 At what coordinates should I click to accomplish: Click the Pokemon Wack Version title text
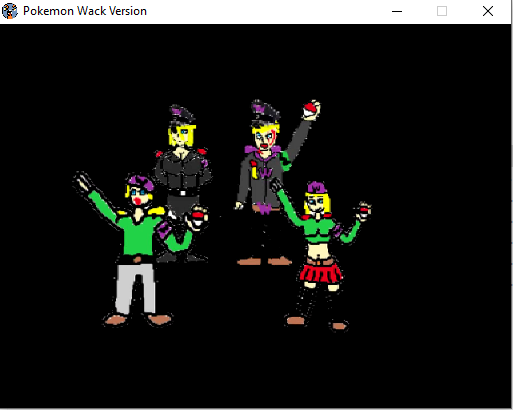coord(85,11)
